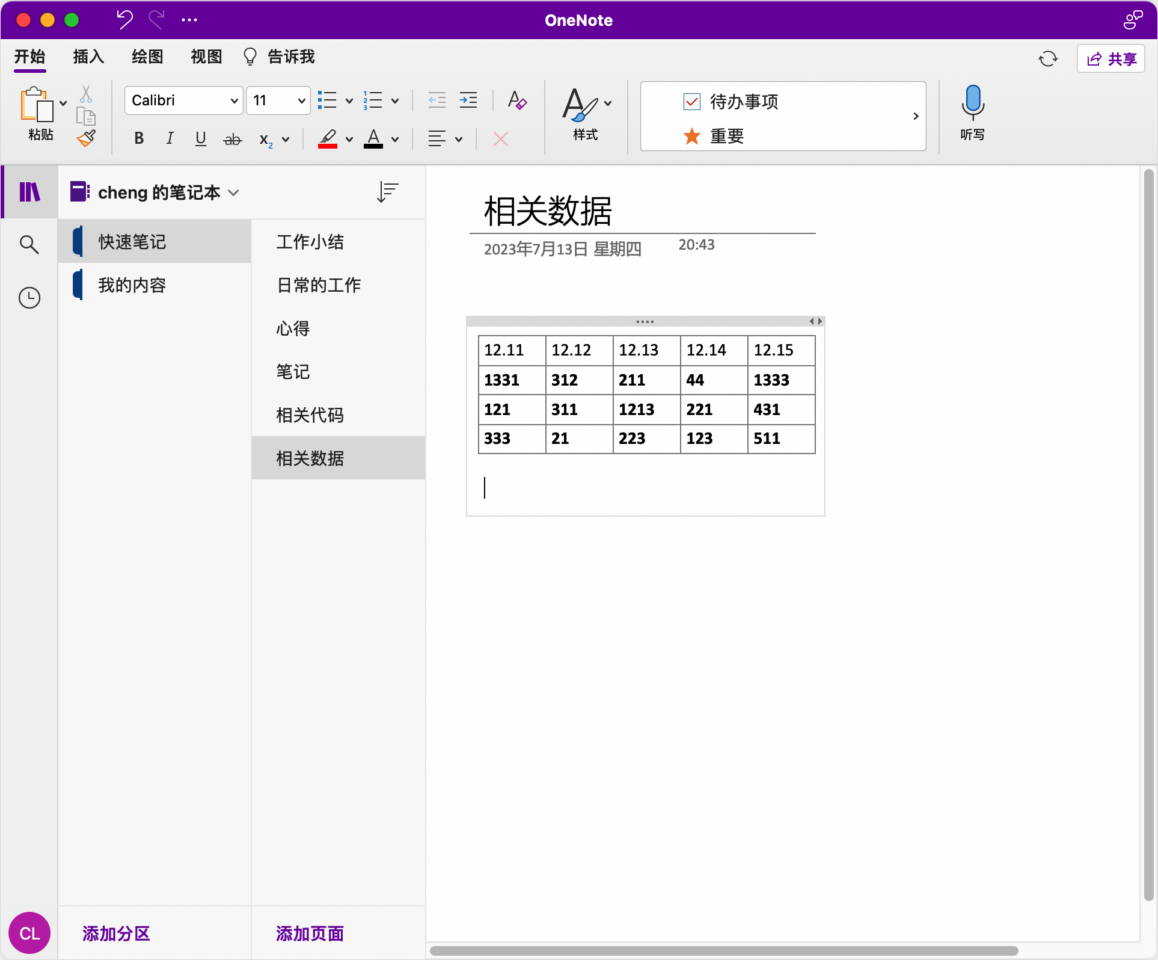1158x960 pixels.
Task: Click the horizontal scrollbar at bottom
Action: pos(724,951)
